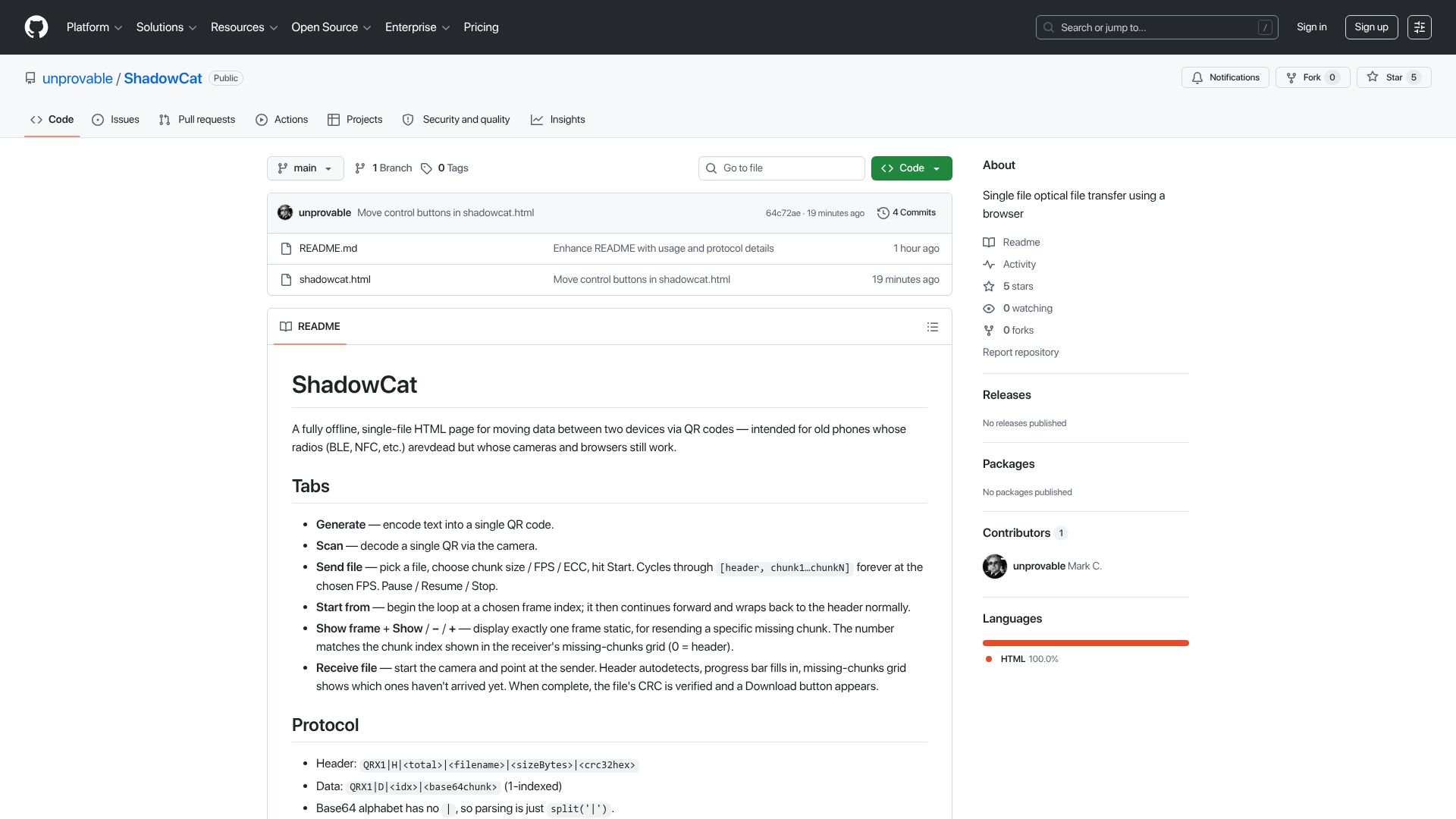Viewport: 1456px width, 819px height.
Task: Click the Notifications bell button
Action: 1225,77
